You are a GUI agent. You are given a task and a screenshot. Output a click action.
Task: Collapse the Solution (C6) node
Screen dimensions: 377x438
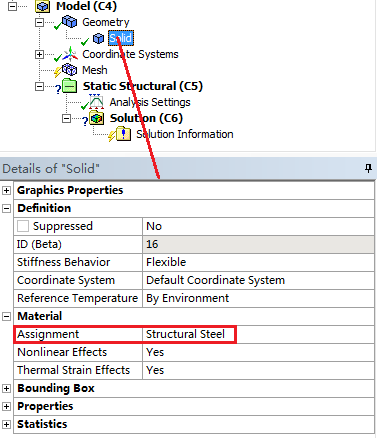click(66, 118)
